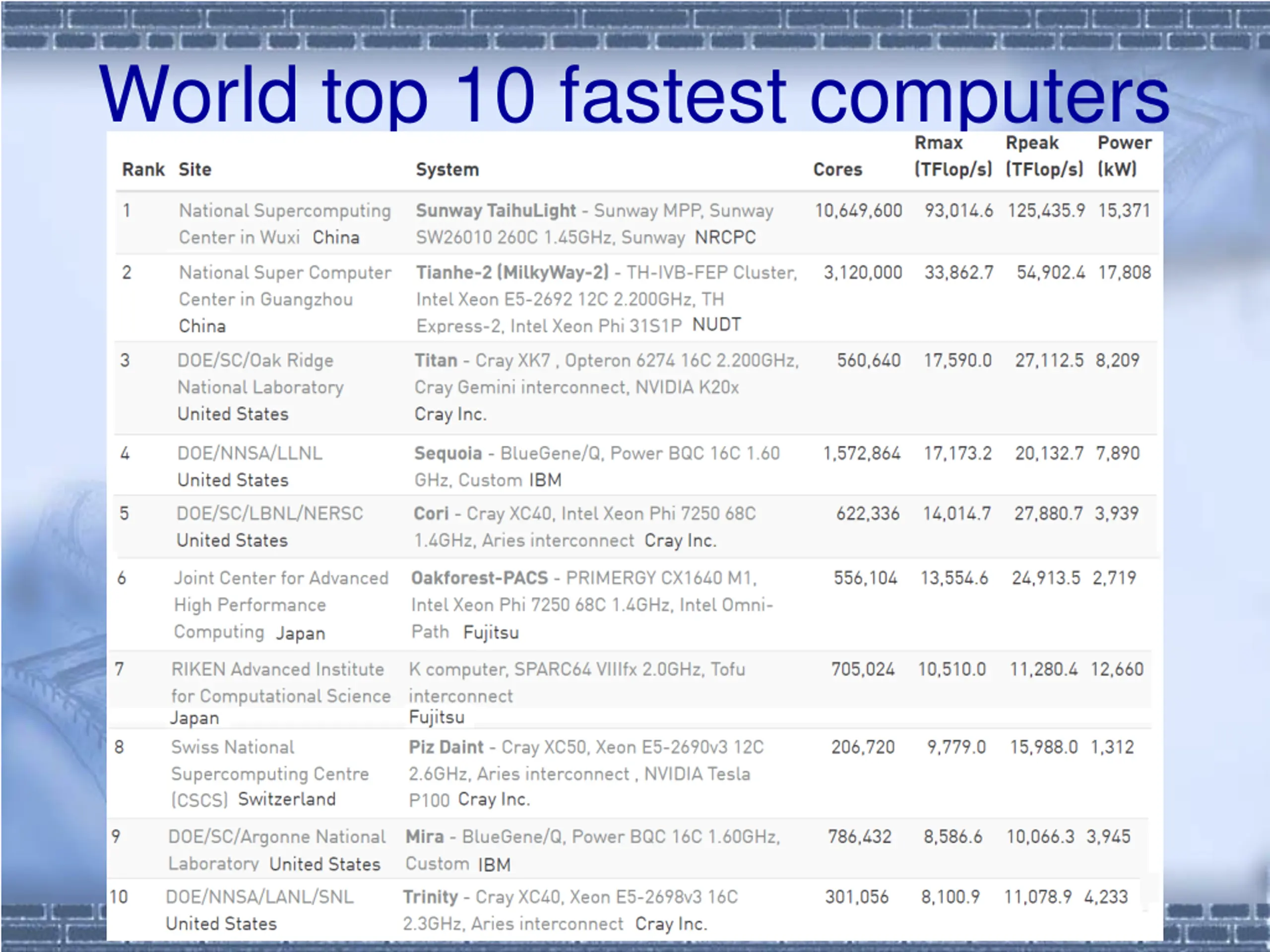Click site 'DOE/NNSA/LLNL'
Viewport: 1270px width, 952px height.
tap(250, 453)
